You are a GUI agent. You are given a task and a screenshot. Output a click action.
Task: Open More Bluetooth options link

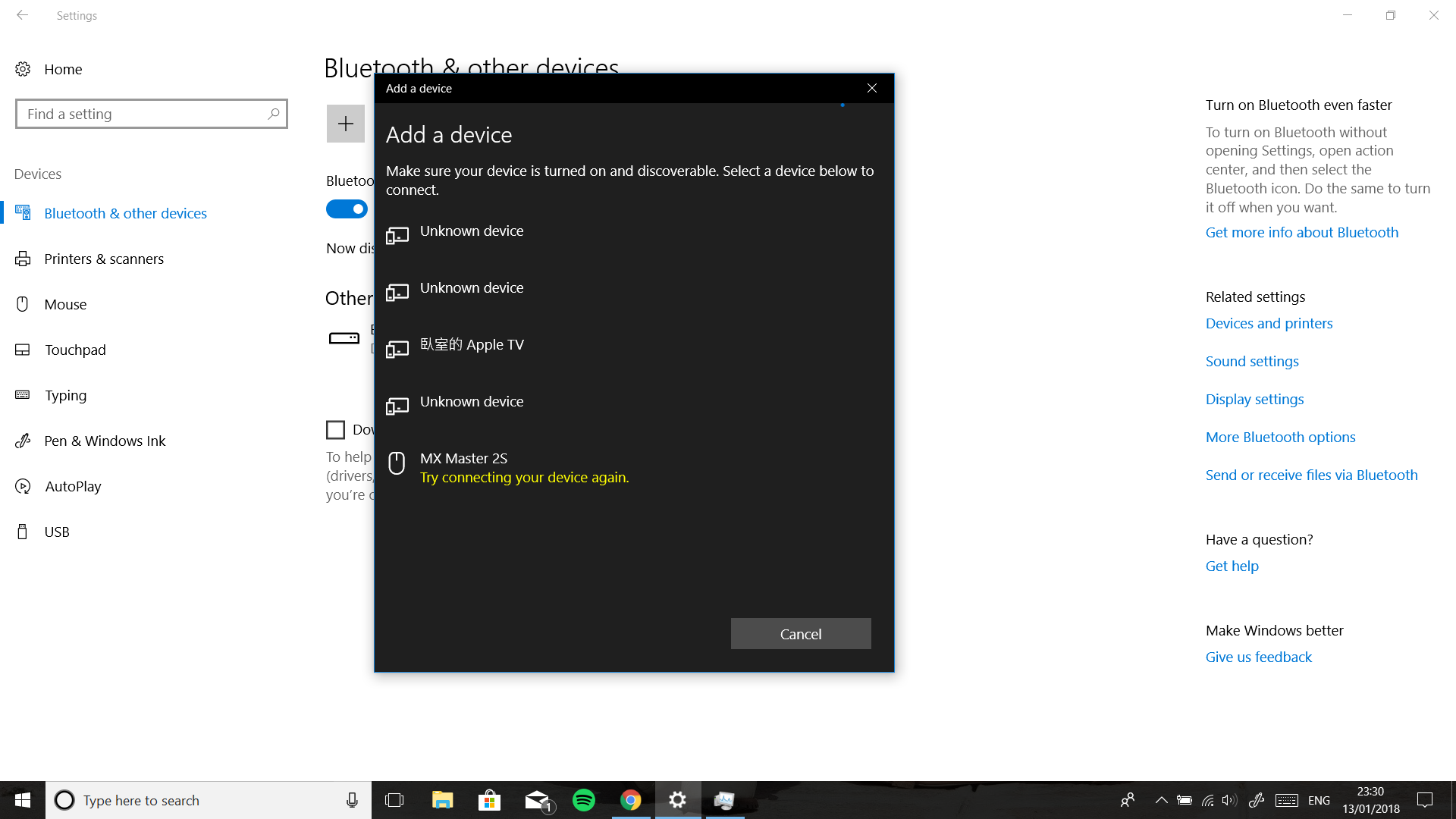coord(1280,437)
